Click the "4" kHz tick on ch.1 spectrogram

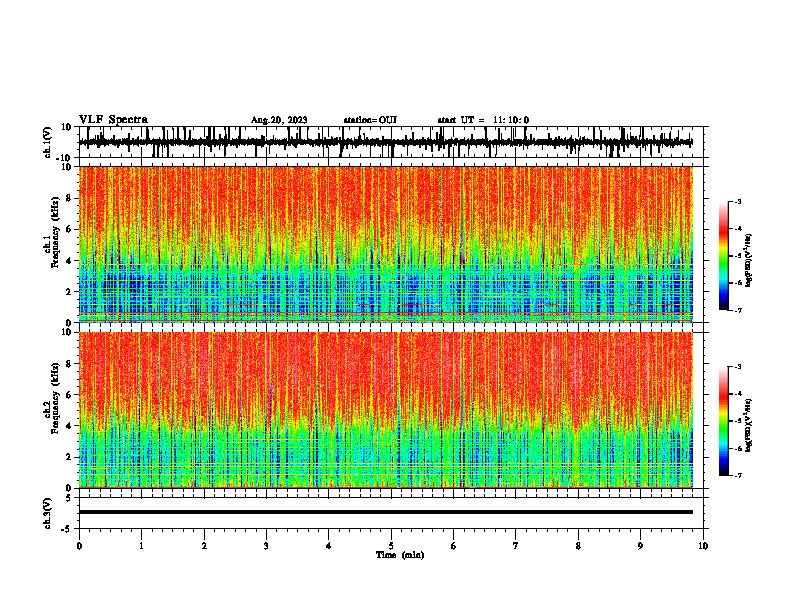(69, 261)
